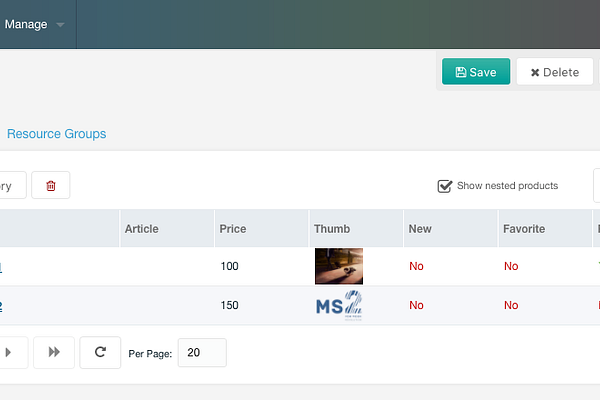600x400 pixels.
Task: Expand the Manage menu dropdown arrow
Action: (60, 25)
